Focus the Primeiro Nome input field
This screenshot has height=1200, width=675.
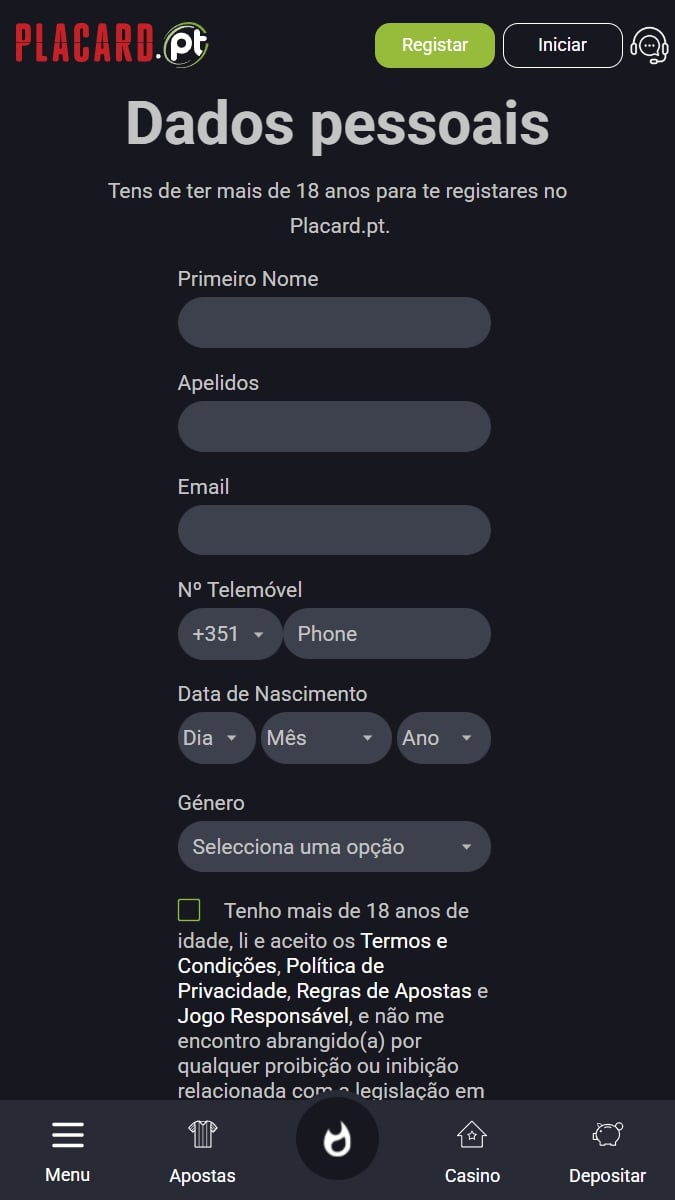tap(334, 323)
